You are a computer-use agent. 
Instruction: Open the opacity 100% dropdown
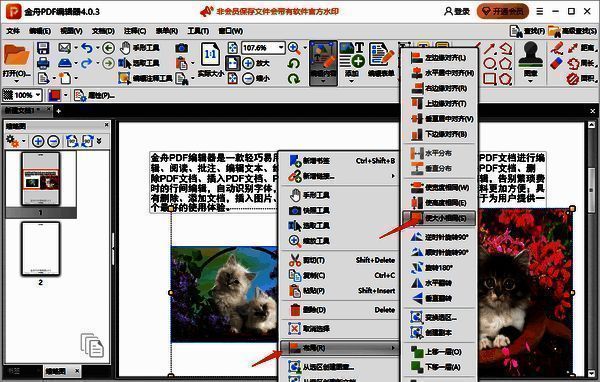pyautogui.click(x=38, y=95)
